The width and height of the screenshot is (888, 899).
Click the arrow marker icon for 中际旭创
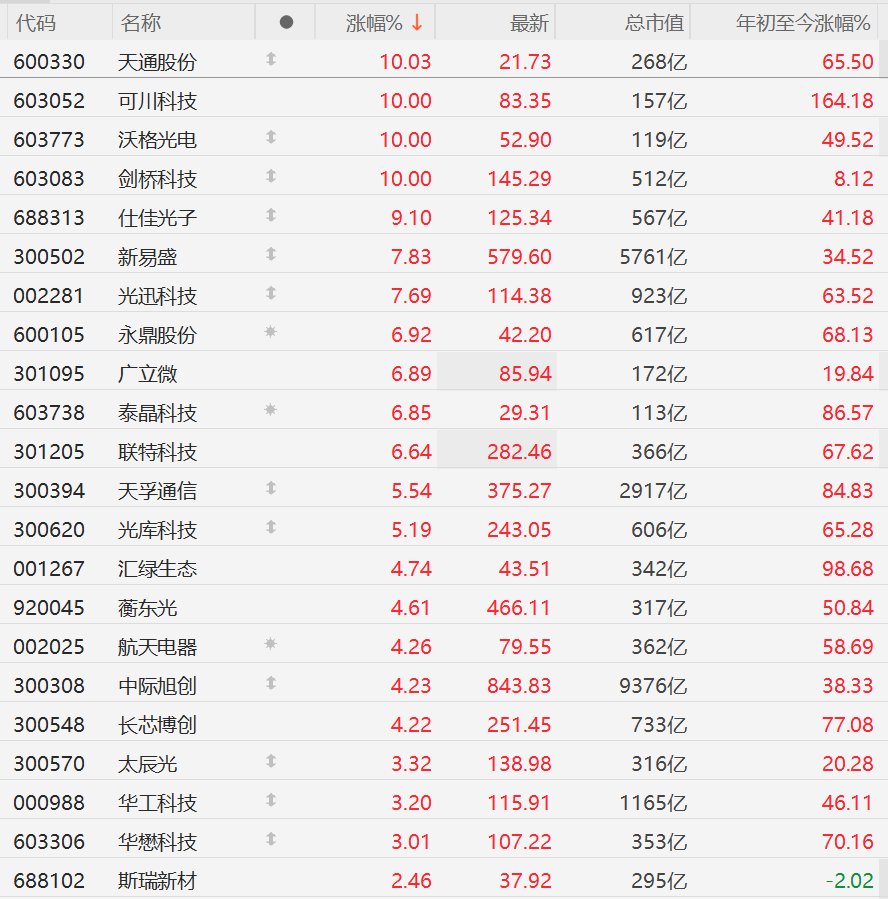[271, 683]
